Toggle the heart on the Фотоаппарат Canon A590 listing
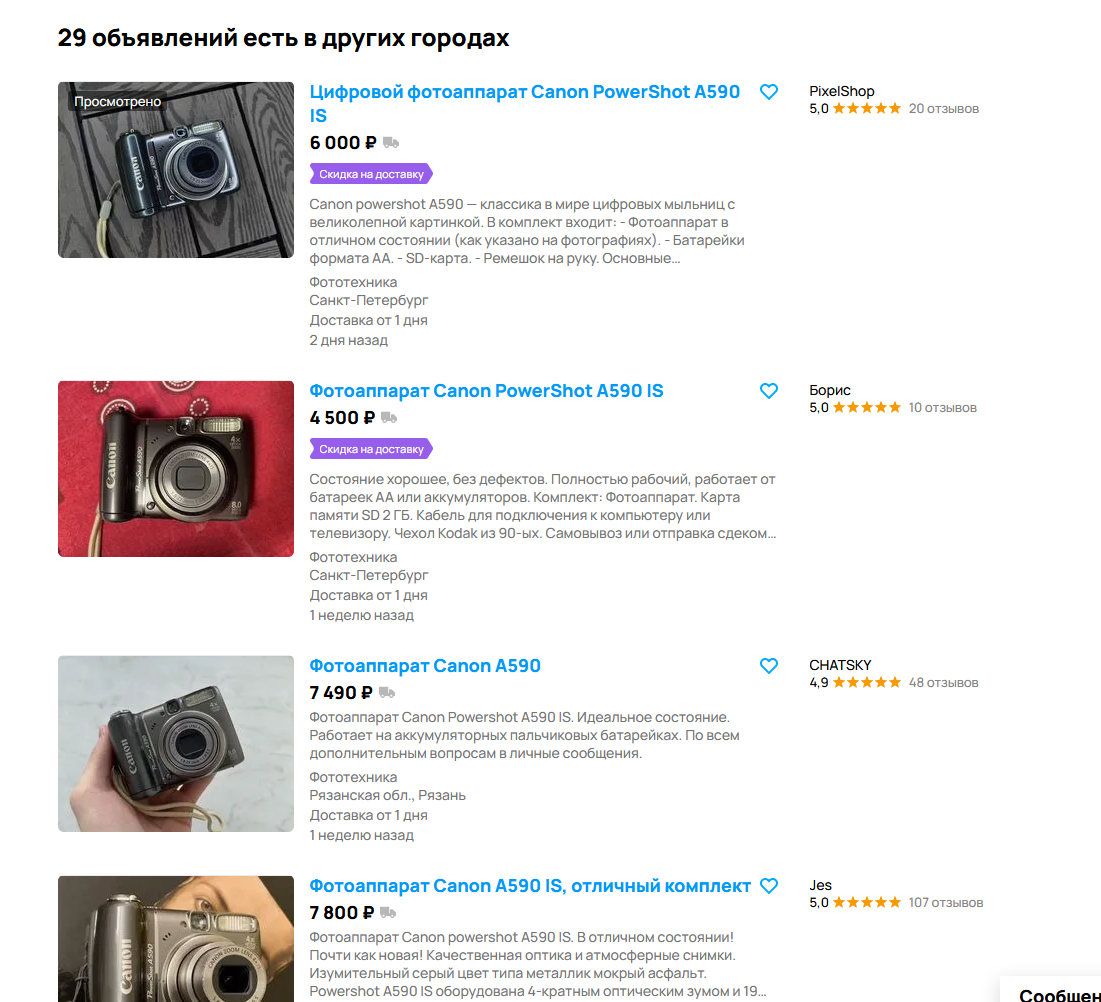 coord(769,666)
